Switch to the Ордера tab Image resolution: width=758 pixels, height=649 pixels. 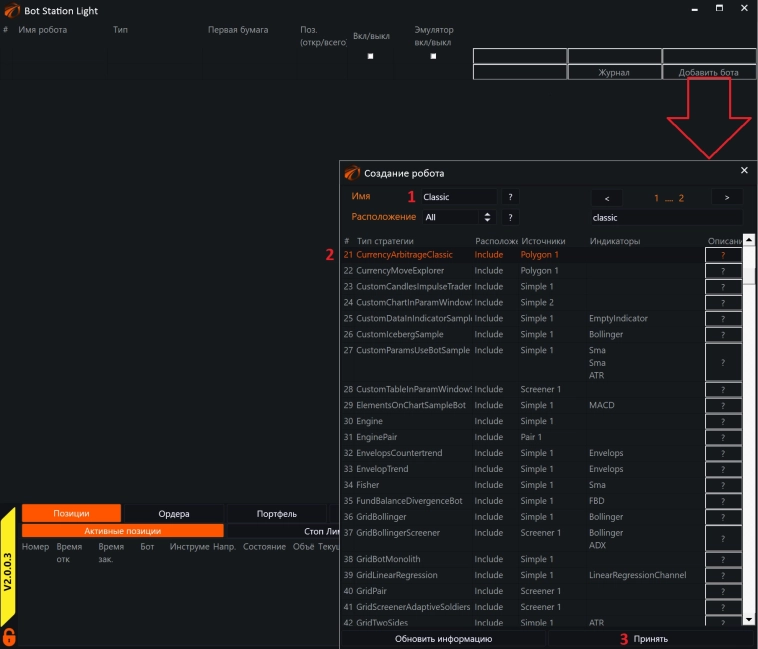[173, 514]
